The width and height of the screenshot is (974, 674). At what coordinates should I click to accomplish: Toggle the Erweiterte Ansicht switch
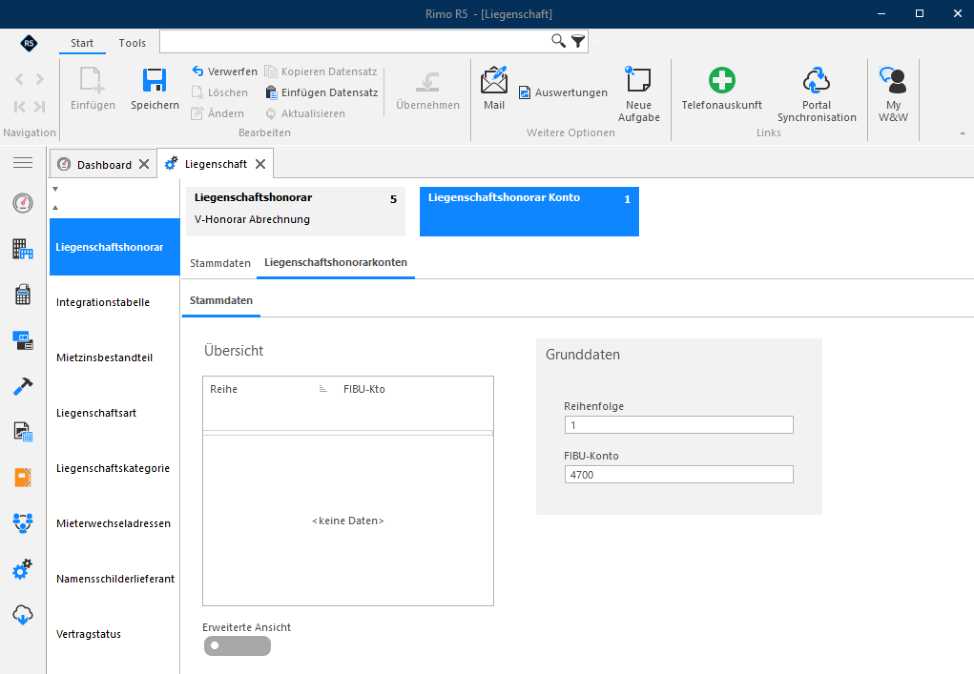(237, 646)
